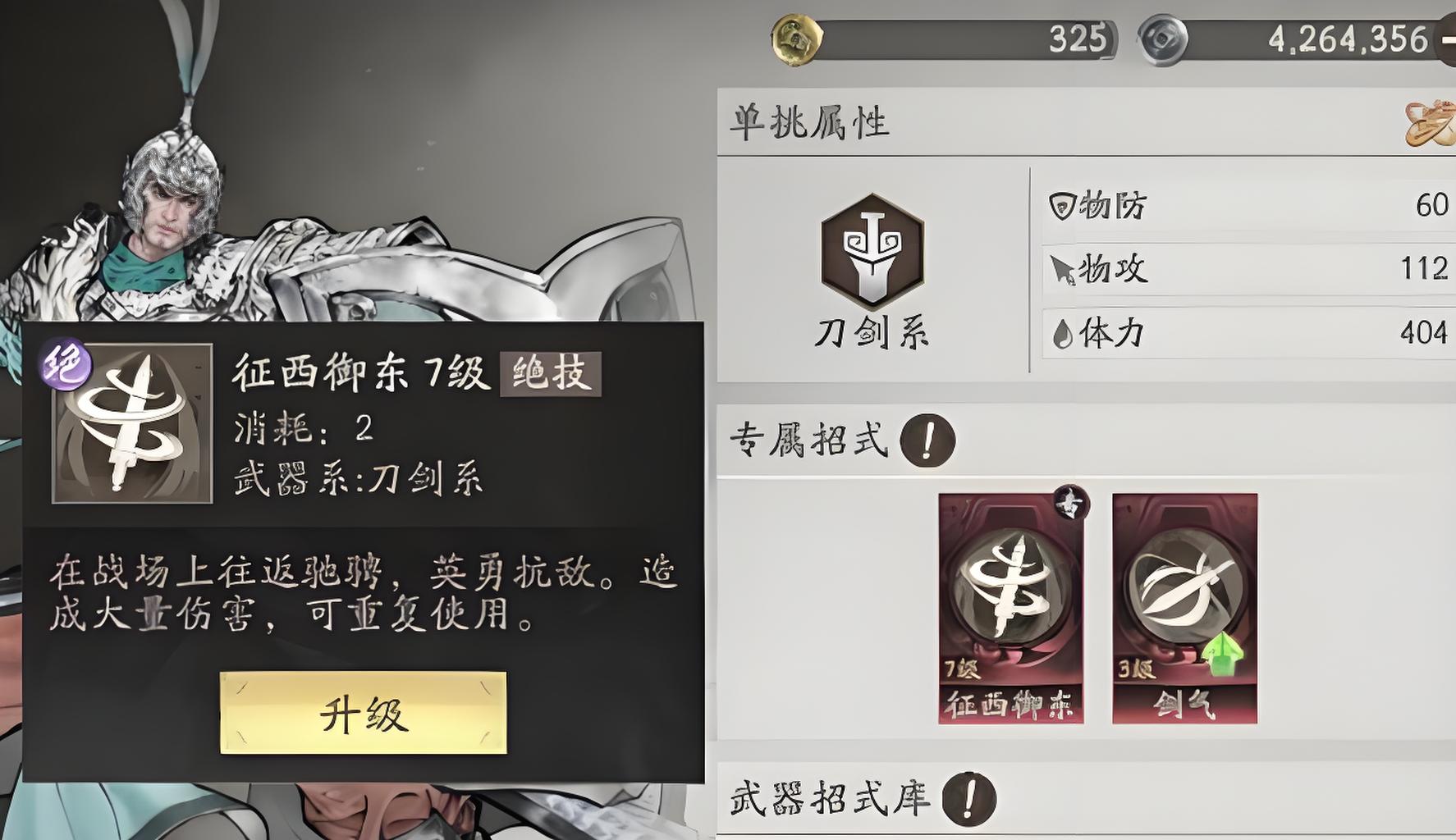Click the 物攻 stat row
Screen dimensions: 1456x840
[x=1248, y=268]
